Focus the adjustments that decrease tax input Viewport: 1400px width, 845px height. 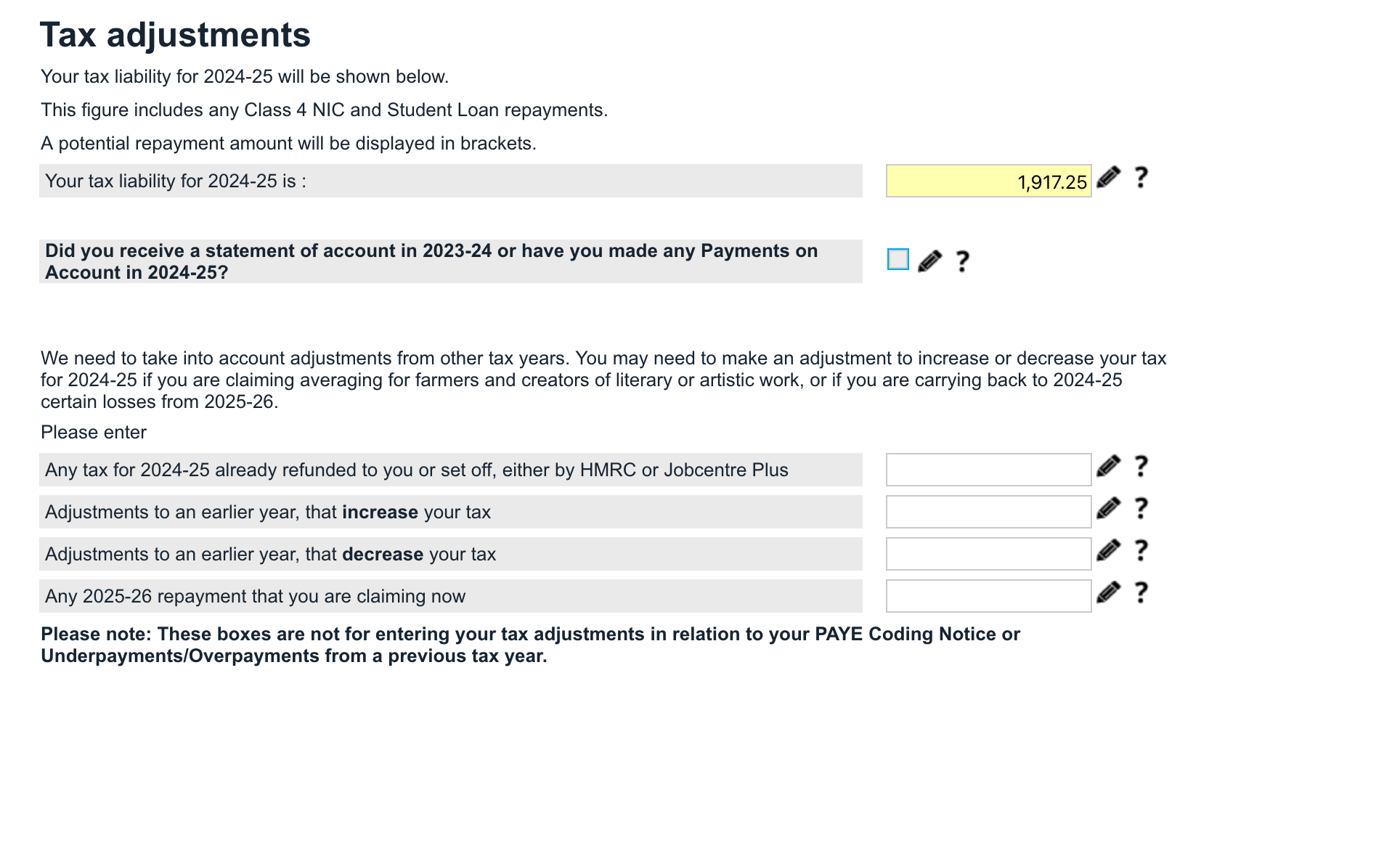[988, 554]
